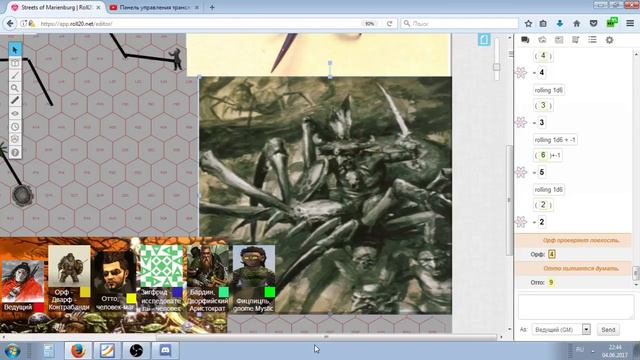Image resolution: width=640 pixels, height=360 pixels.
Task: Open the dice rolling tool
Action: click(x=15, y=139)
